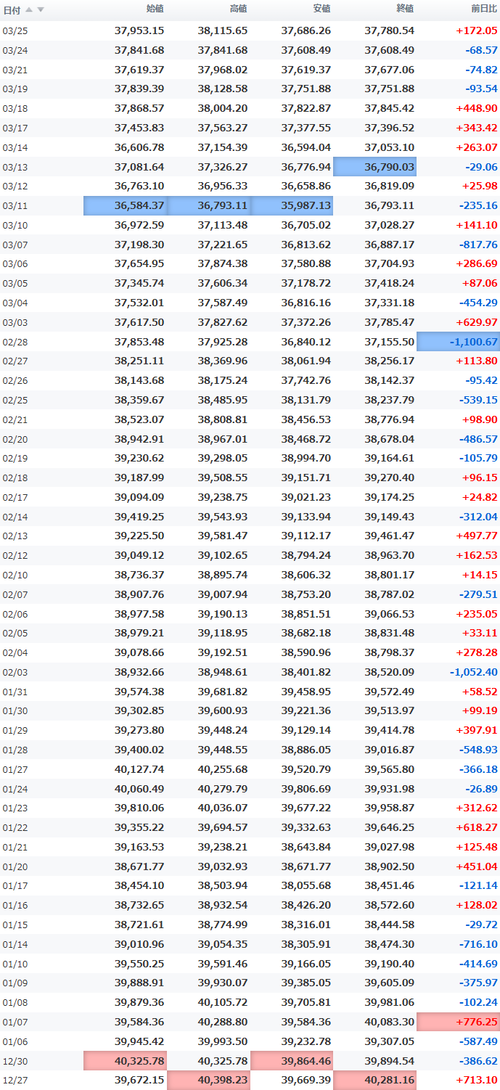Select the high value 38,115.65
Viewport: 500px width, 1090px height.
point(223,31)
